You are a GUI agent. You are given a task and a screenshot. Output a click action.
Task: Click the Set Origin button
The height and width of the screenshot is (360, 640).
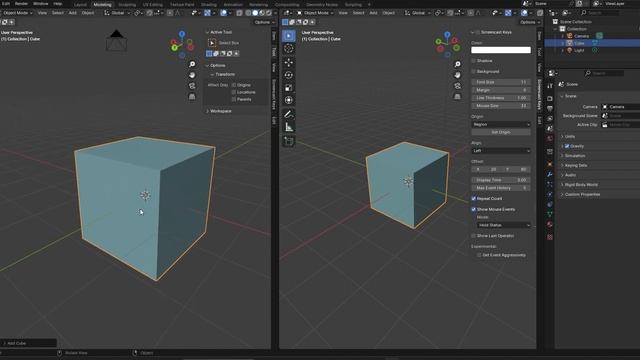coord(501,133)
